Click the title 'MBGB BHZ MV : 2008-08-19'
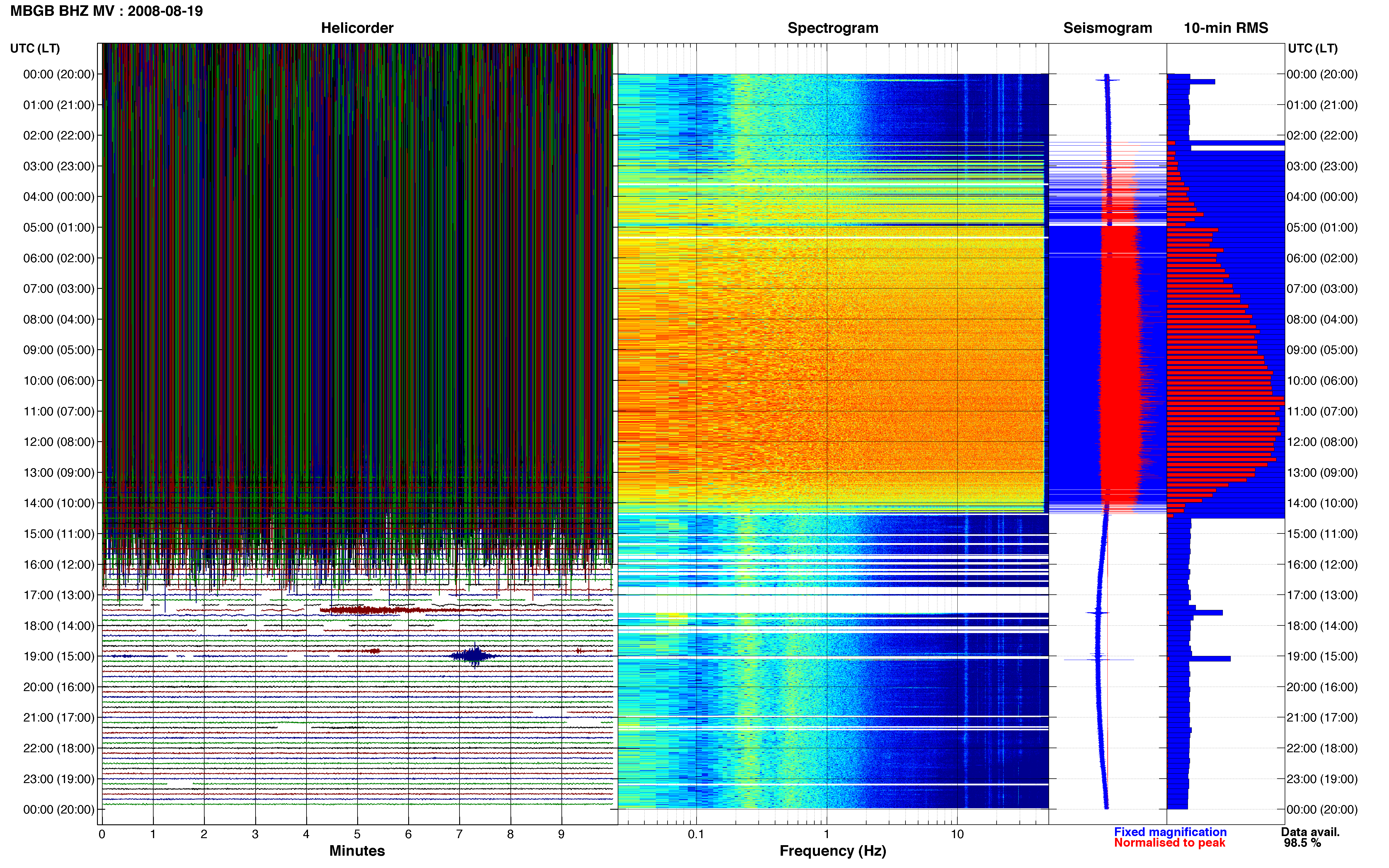The image size is (1389, 868). 106,11
